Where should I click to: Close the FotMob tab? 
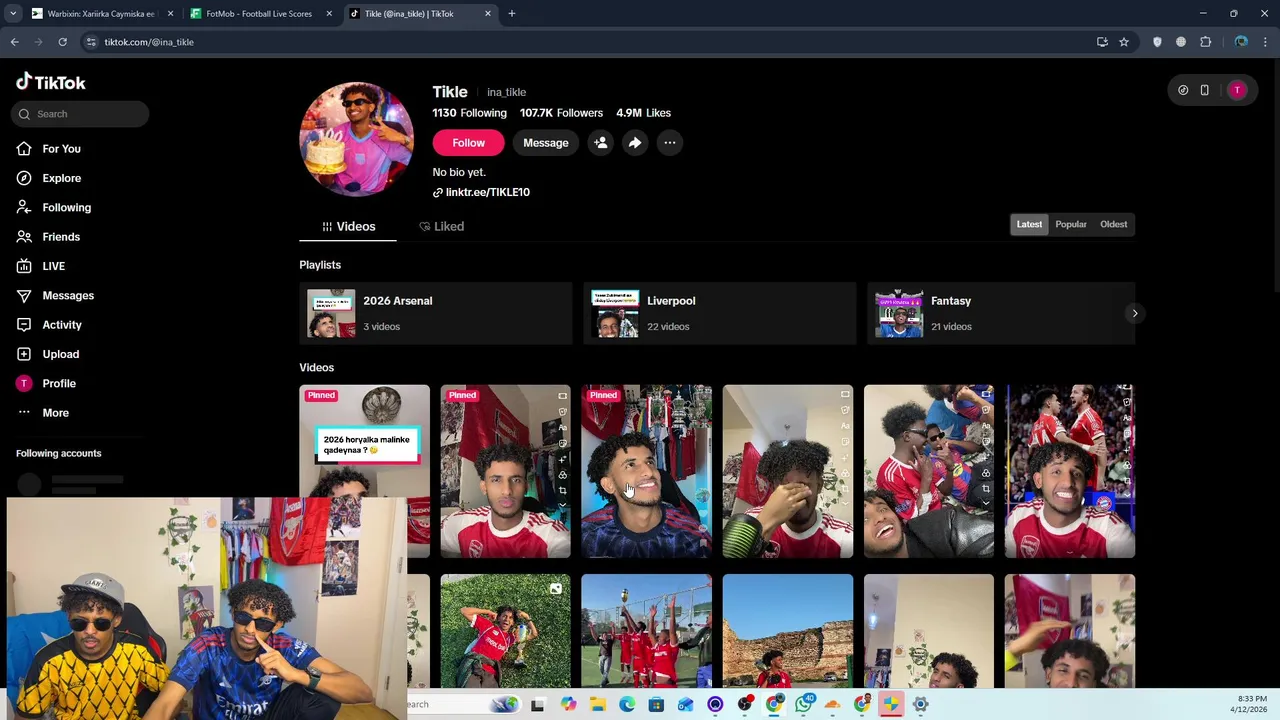pyautogui.click(x=329, y=14)
